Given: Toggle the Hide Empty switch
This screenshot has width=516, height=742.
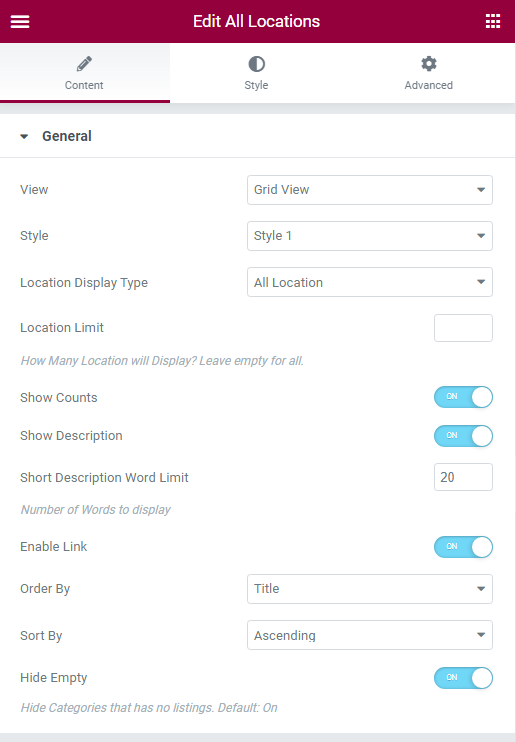Looking at the screenshot, I should click(x=463, y=678).
